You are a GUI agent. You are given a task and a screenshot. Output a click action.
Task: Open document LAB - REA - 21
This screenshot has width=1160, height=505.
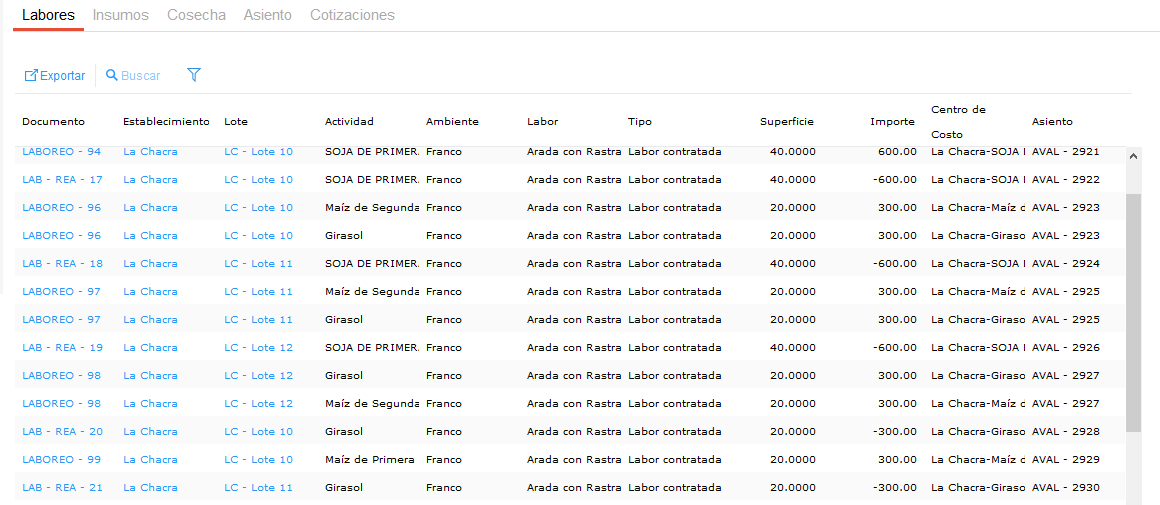(62, 488)
